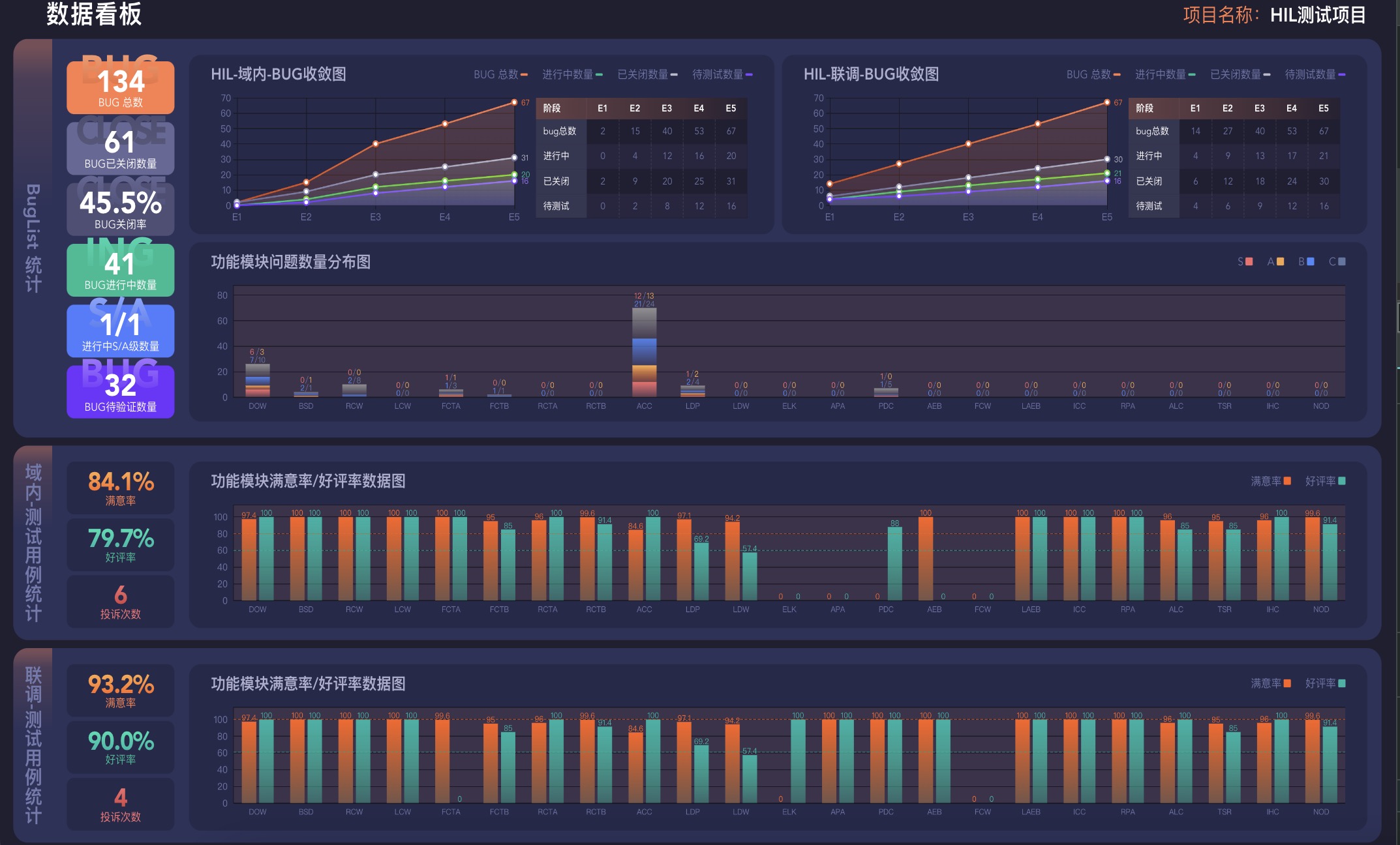The height and width of the screenshot is (845, 1400).
Task: Click the PDC 88 好评率 bar in 域内 chart
Action: pyautogui.click(x=895, y=563)
